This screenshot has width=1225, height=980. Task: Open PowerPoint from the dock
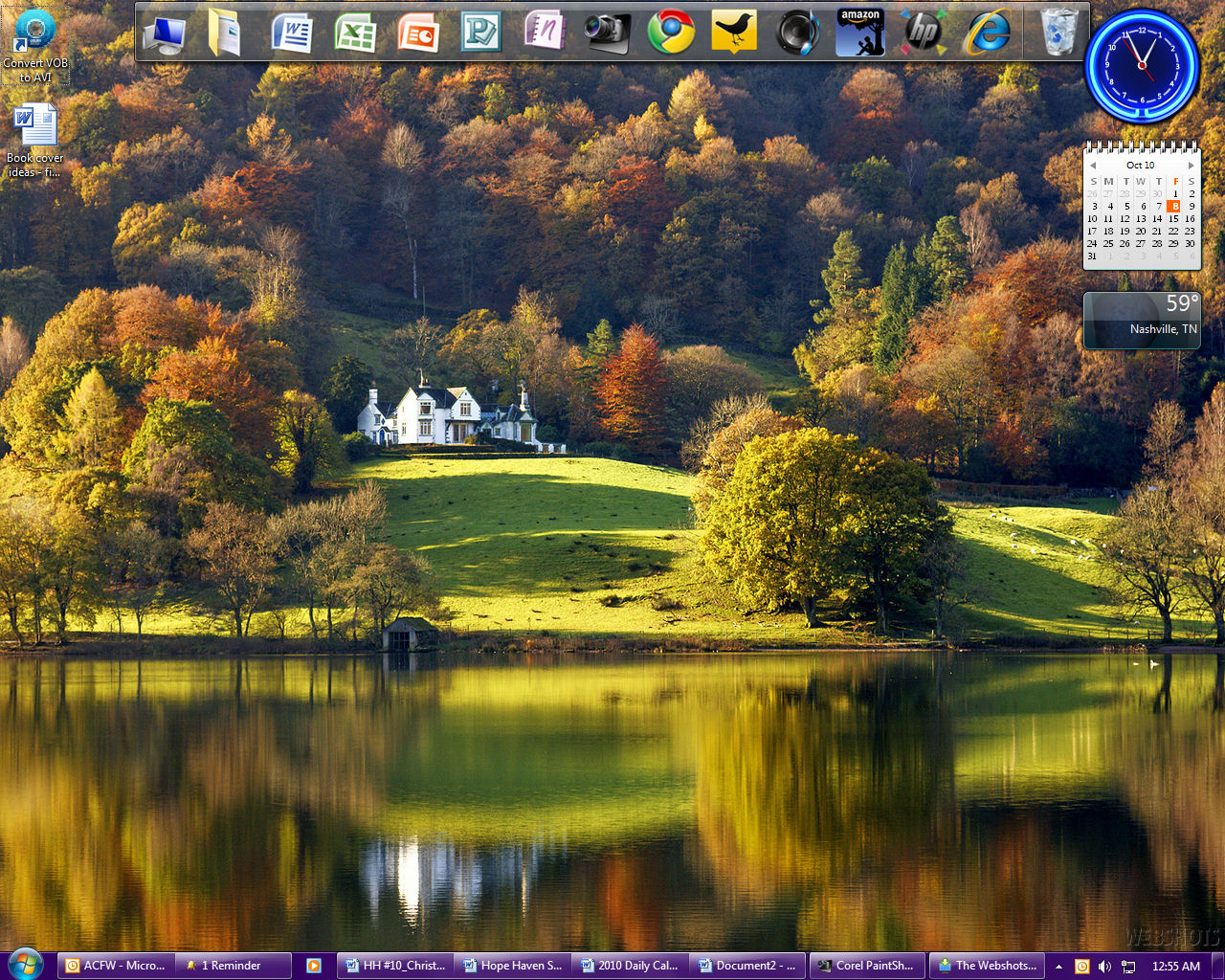[x=417, y=33]
